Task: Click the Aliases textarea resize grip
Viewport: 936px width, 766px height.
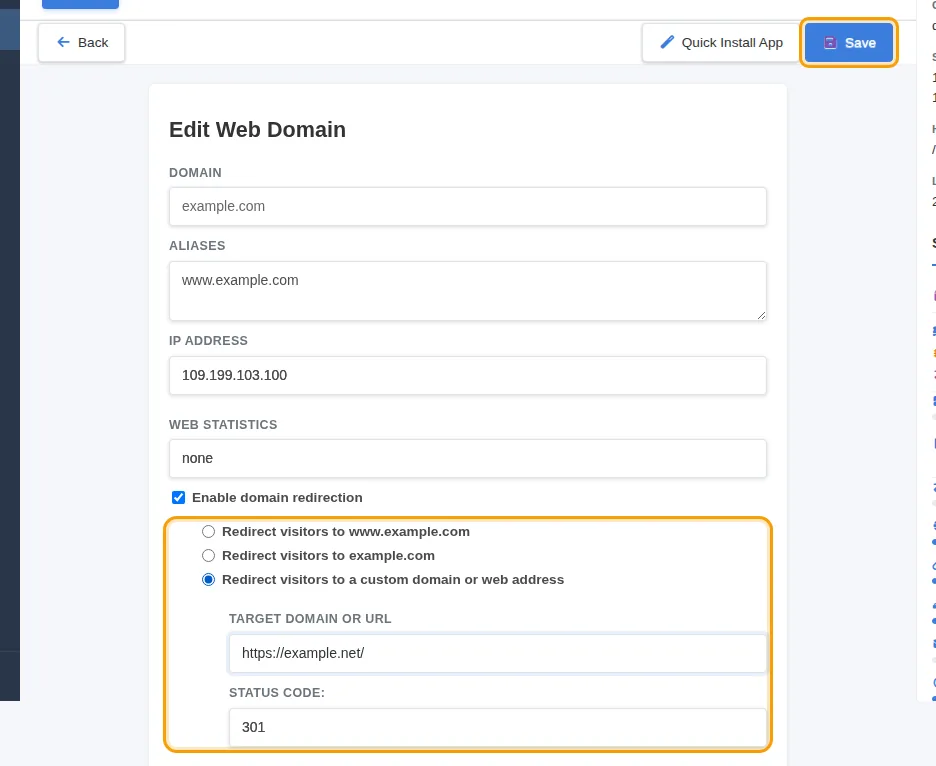Action: pyautogui.click(x=761, y=315)
